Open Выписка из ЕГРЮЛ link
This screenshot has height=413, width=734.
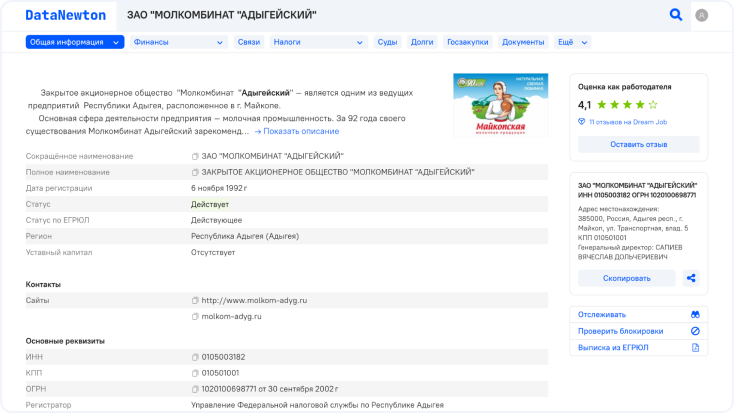pyautogui.click(x=613, y=347)
